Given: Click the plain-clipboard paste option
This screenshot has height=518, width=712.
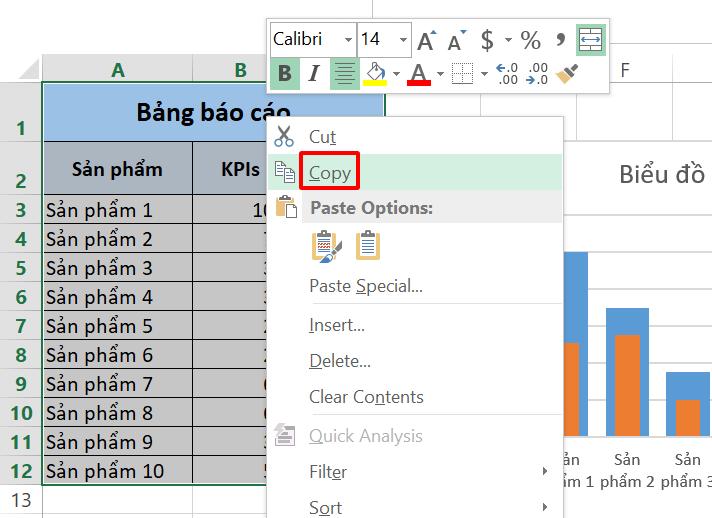Looking at the screenshot, I should (368, 246).
